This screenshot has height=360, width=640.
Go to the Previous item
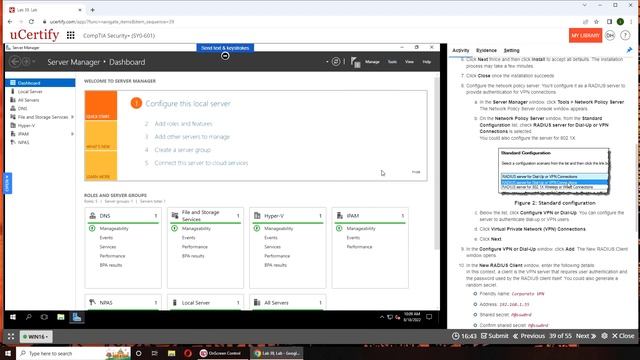click(x=529, y=336)
